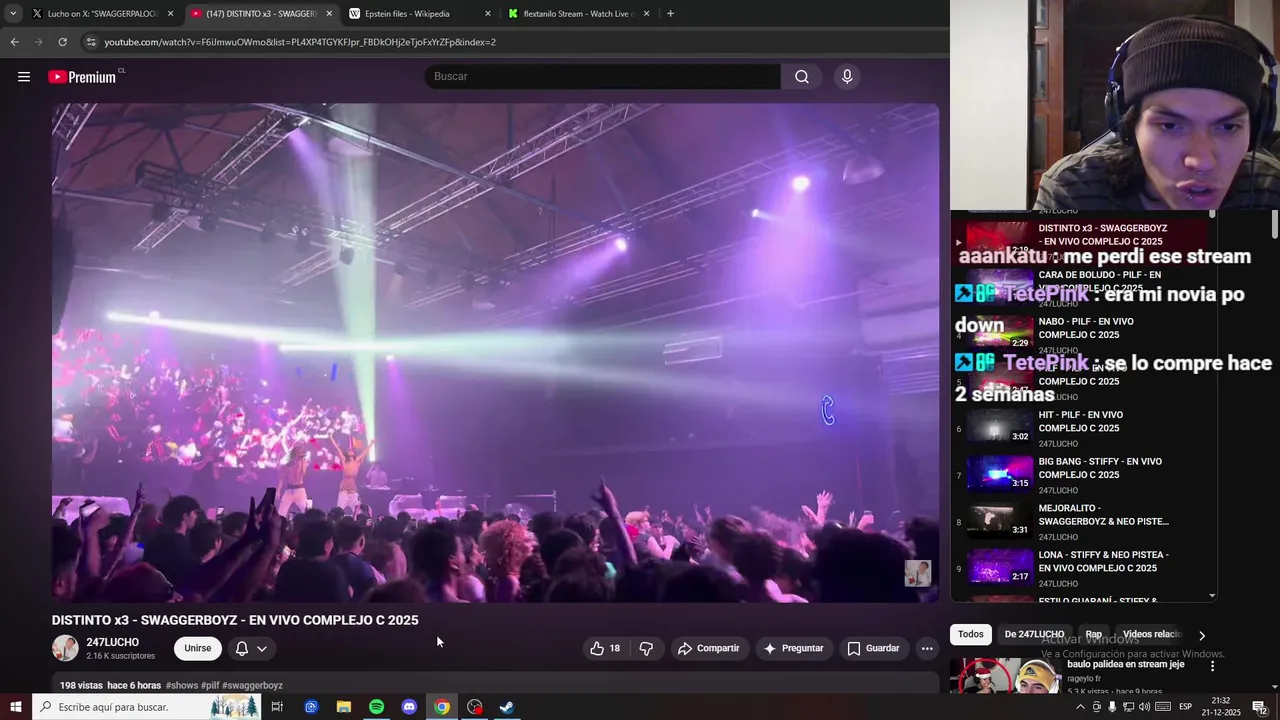Viewport: 1280px width, 720px height.
Task: Go to YouTube Premium home logo
Action: point(82,77)
